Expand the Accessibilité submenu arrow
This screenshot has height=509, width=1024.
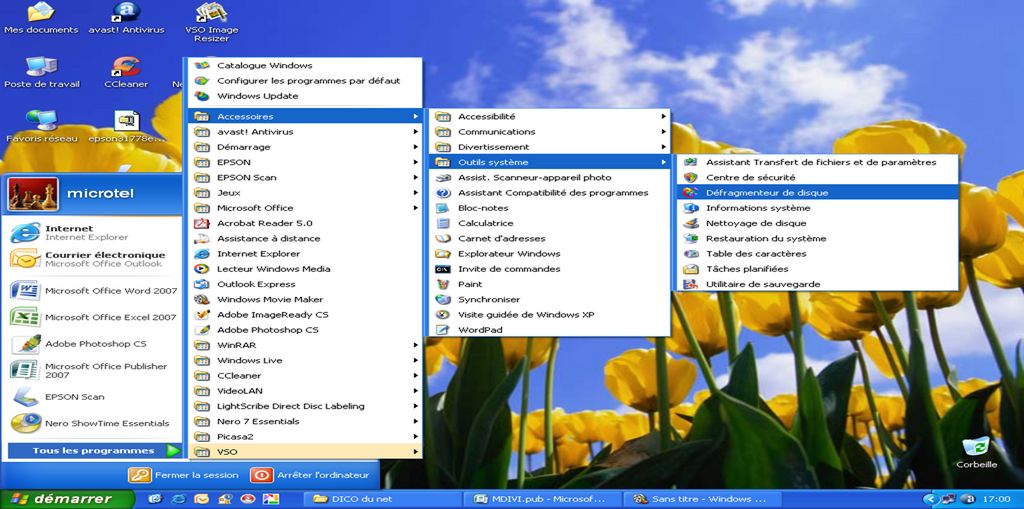(664, 116)
